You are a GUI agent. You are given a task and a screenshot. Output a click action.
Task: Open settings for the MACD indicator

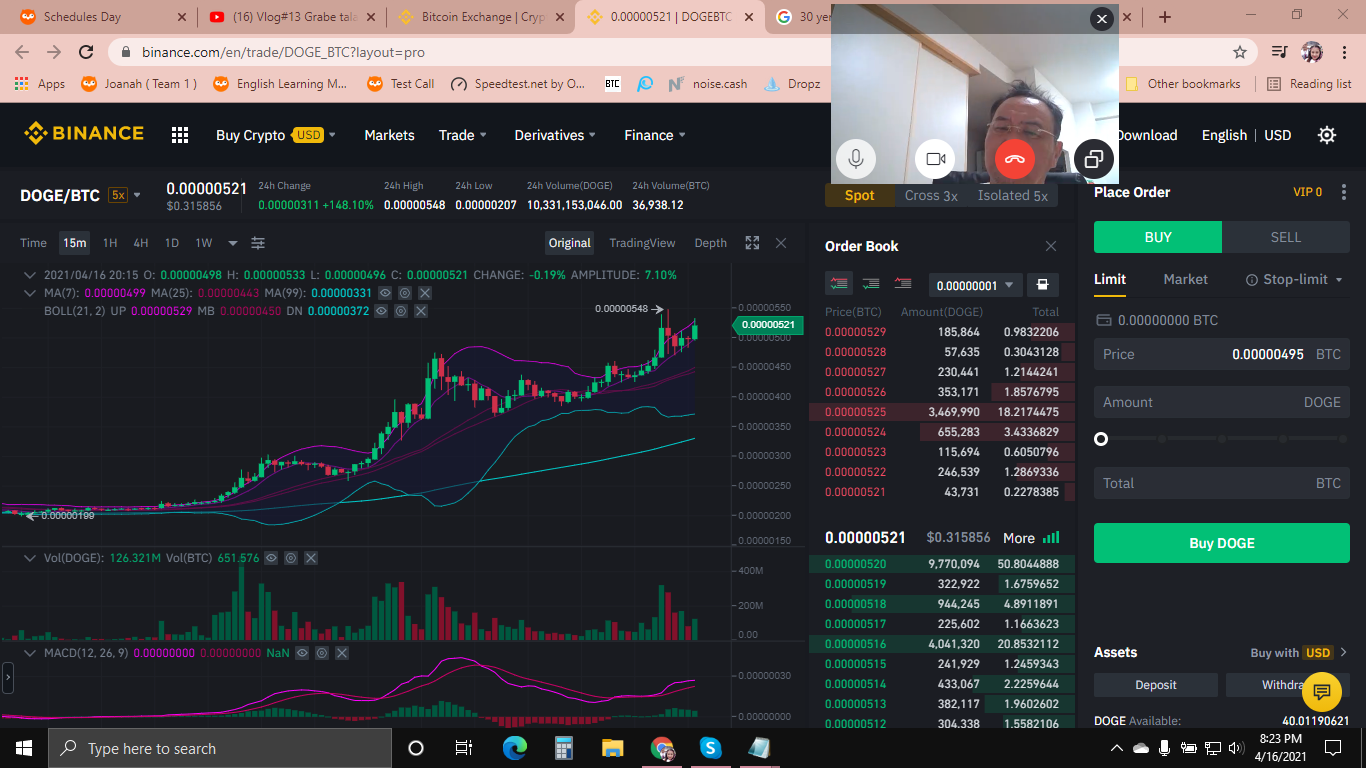click(322, 653)
